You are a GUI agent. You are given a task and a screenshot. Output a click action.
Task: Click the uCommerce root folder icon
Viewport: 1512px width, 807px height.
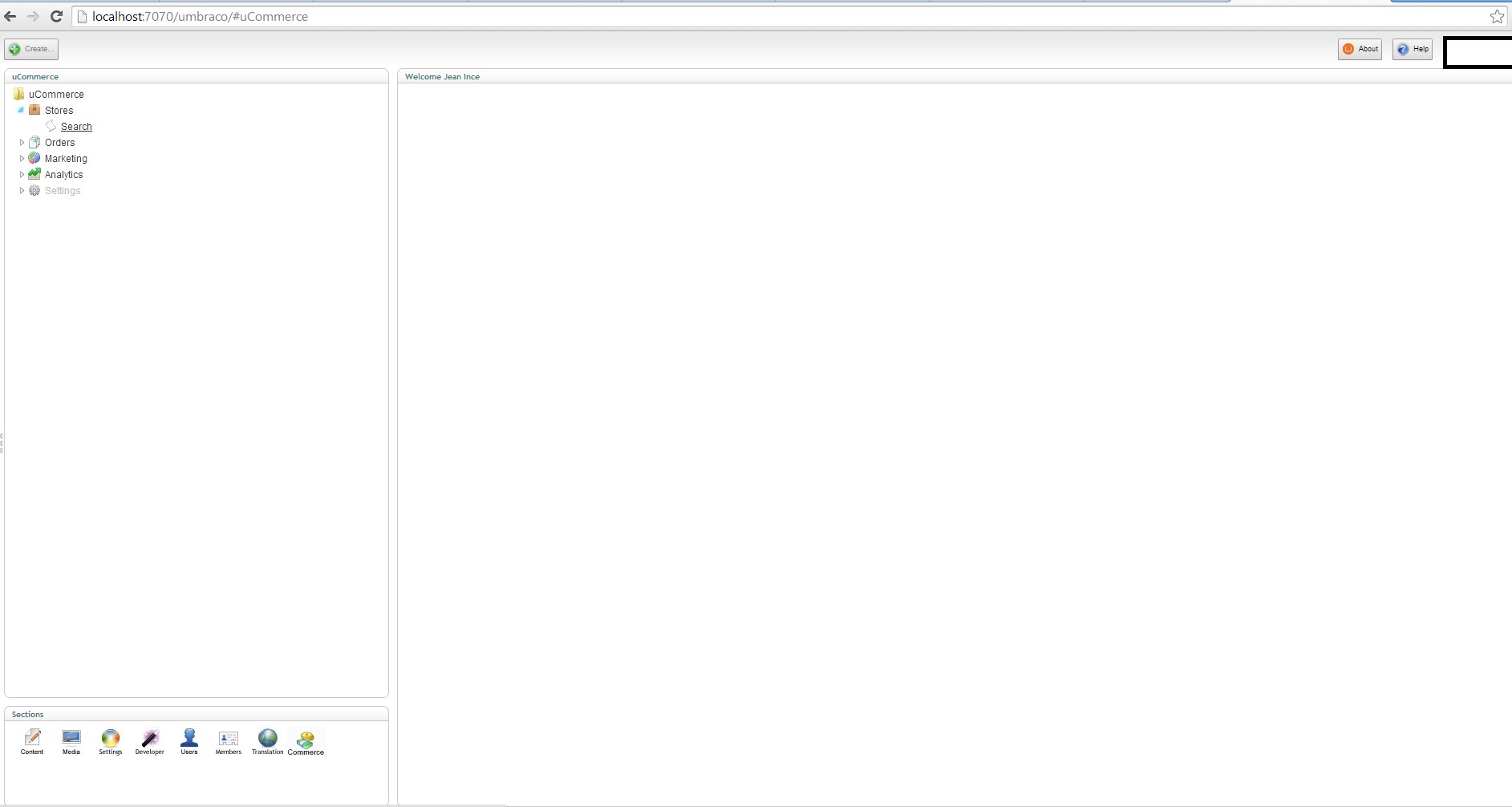click(18, 94)
